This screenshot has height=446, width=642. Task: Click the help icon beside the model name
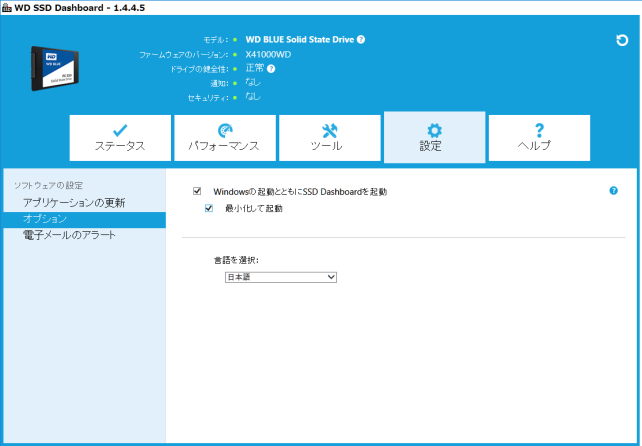point(361,40)
